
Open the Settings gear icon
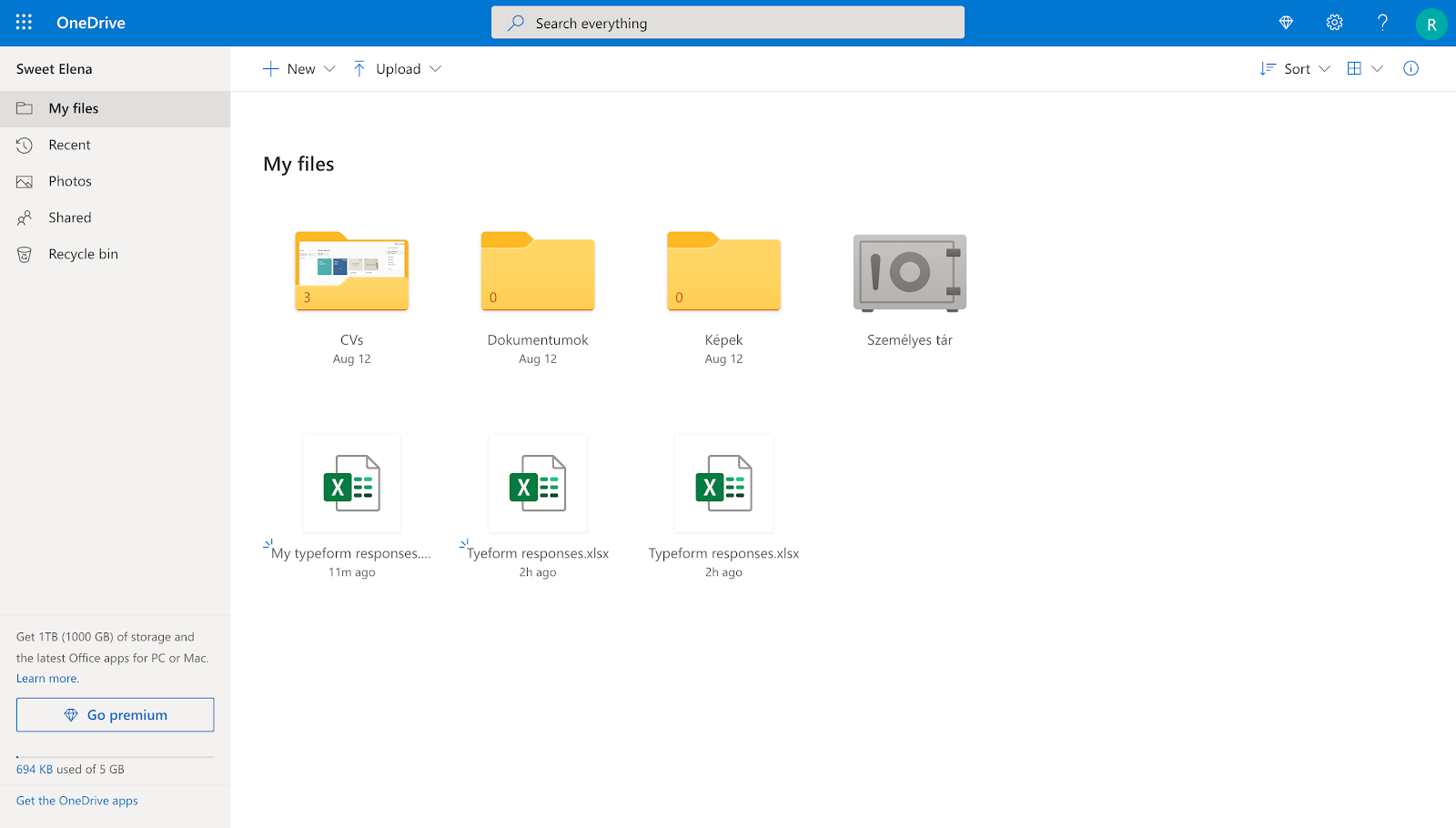1334,23
